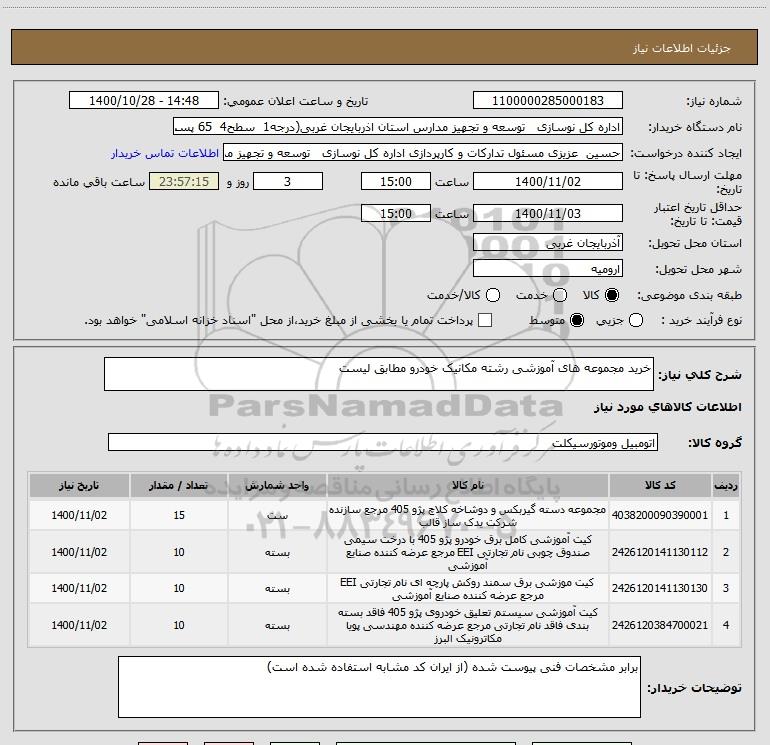
Task: Click the اطلاعات کالاهای مورد نیاز section heading
Action: click(667, 407)
